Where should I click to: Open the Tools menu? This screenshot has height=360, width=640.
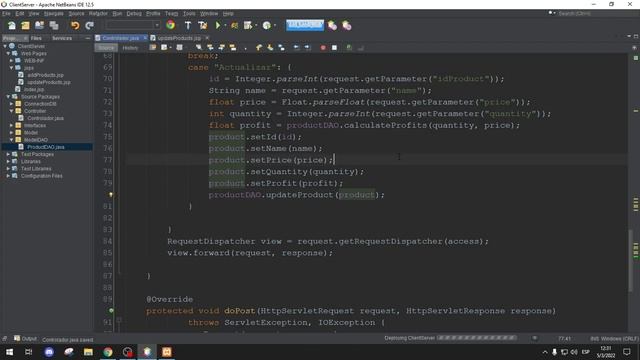tap(189, 13)
